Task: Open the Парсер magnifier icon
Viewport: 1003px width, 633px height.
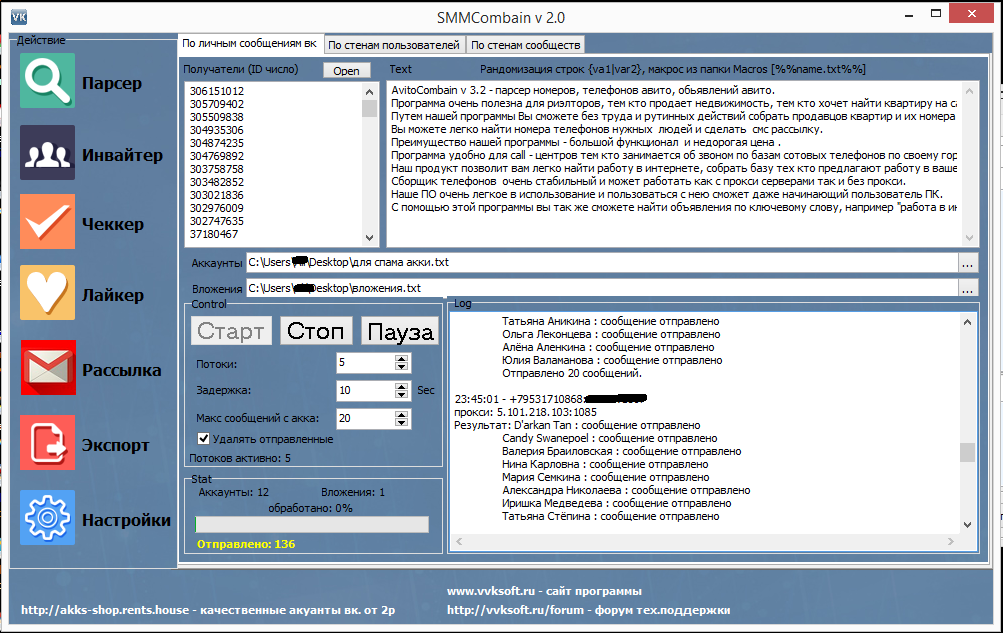Action: coord(47,81)
